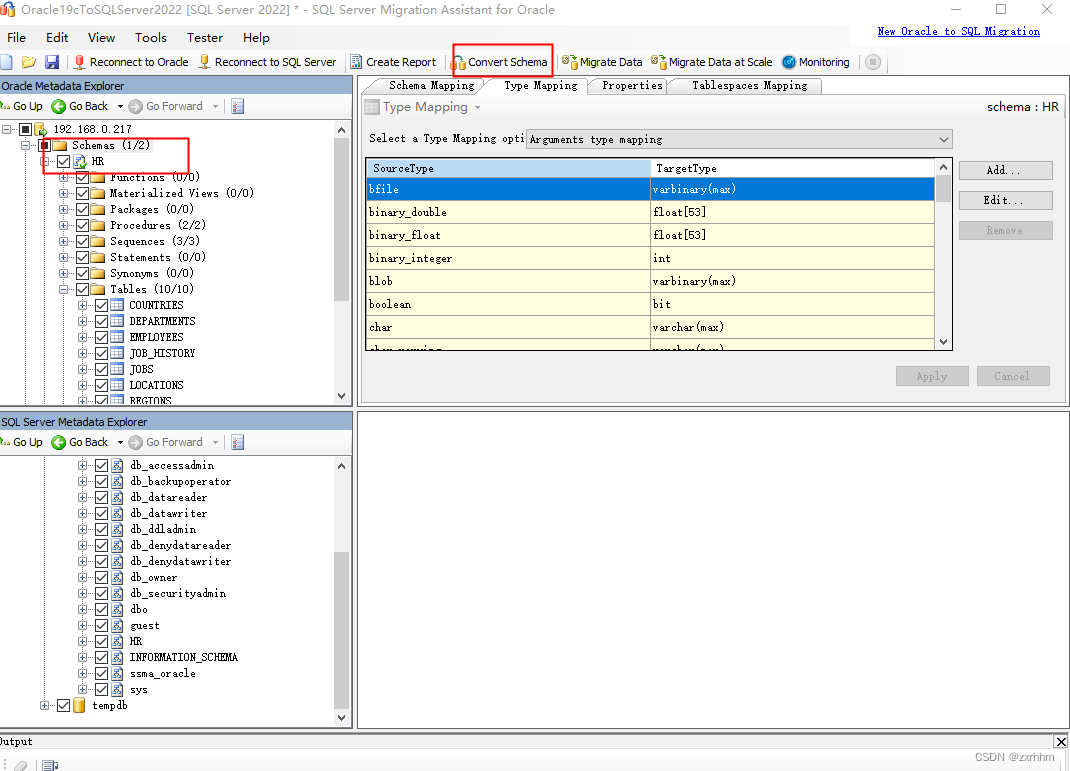Click scroll-down arrow in Oracle tree
1070x771 pixels.
pyautogui.click(x=341, y=396)
